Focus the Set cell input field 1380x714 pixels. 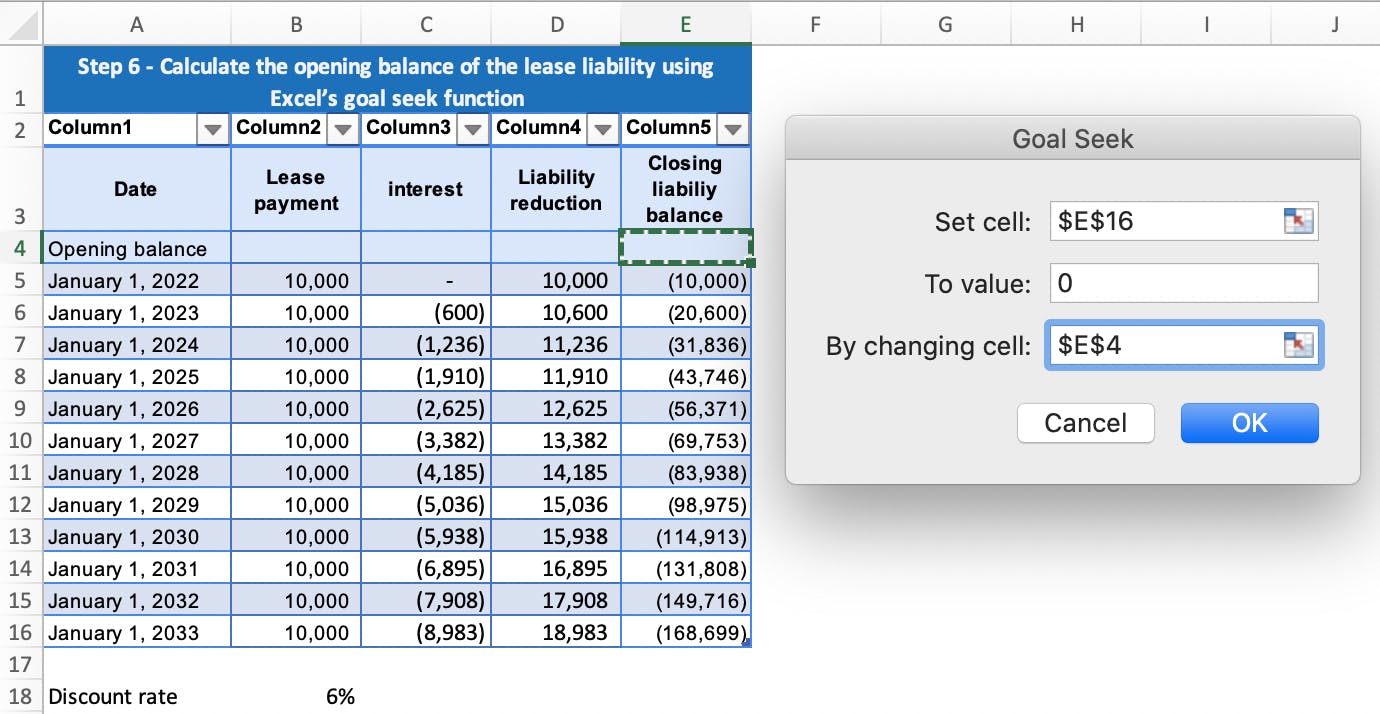(1185, 221)
